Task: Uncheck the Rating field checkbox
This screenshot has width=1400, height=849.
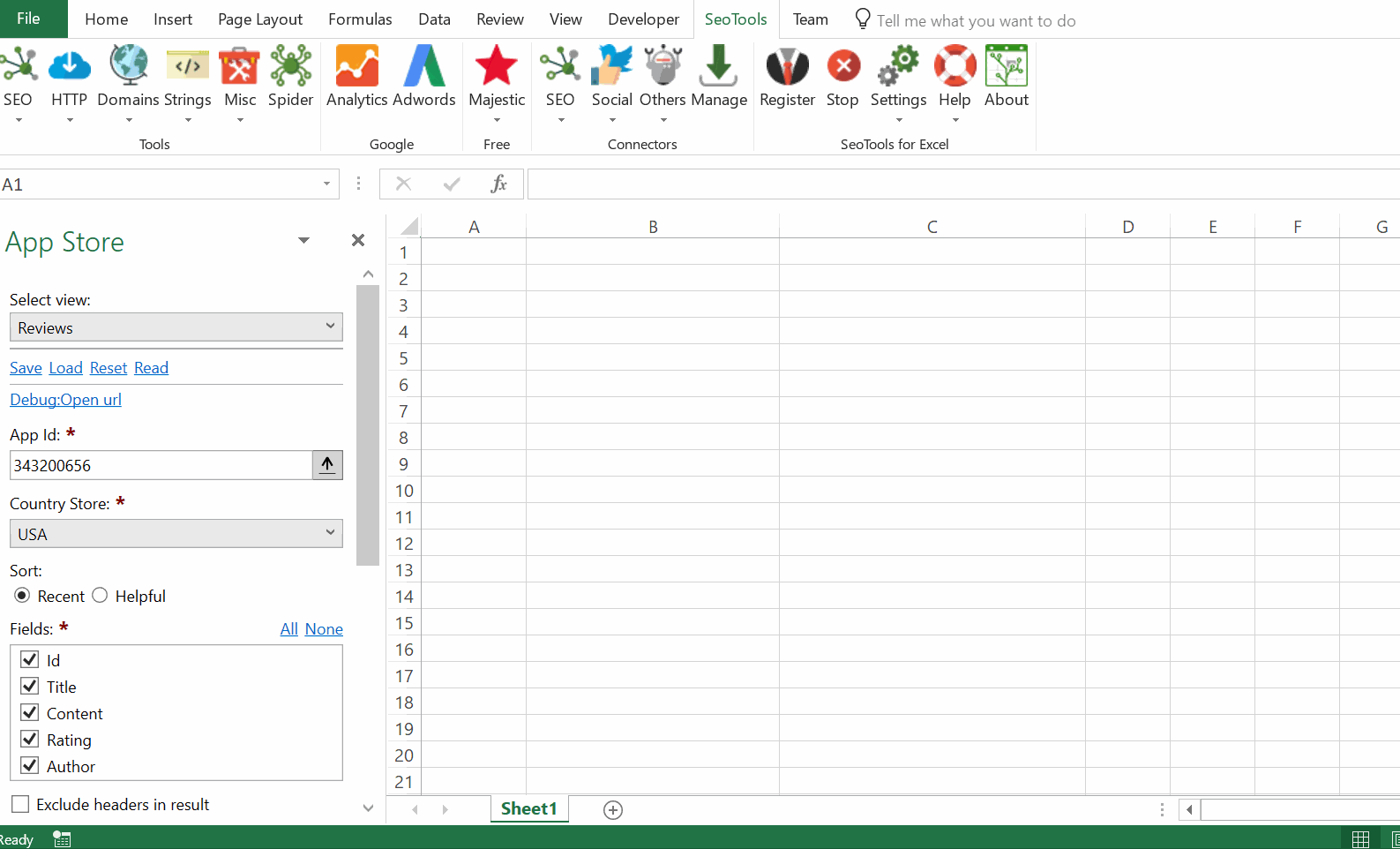Action: pos(30,739)
